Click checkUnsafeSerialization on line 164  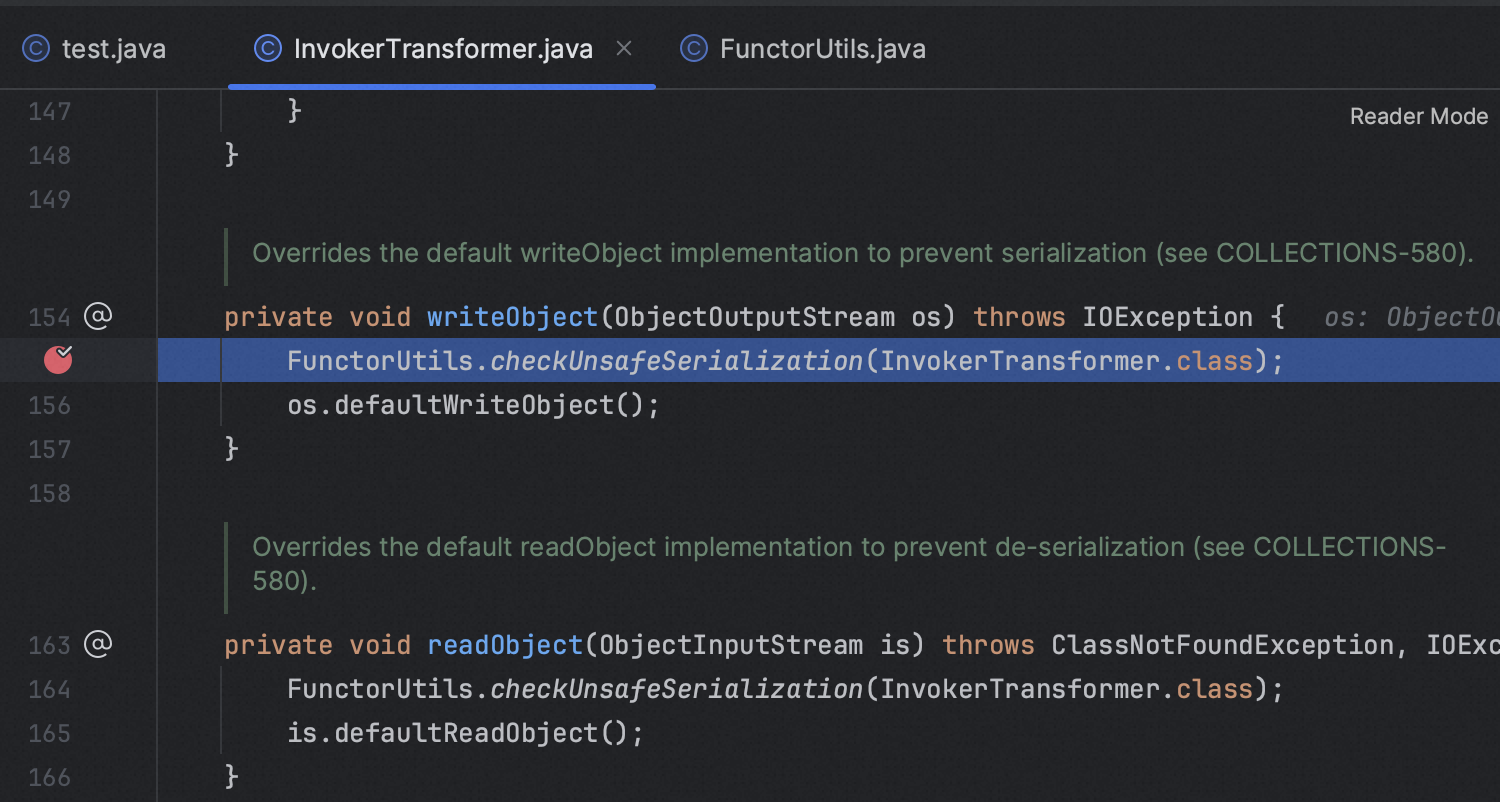point(676,689)
